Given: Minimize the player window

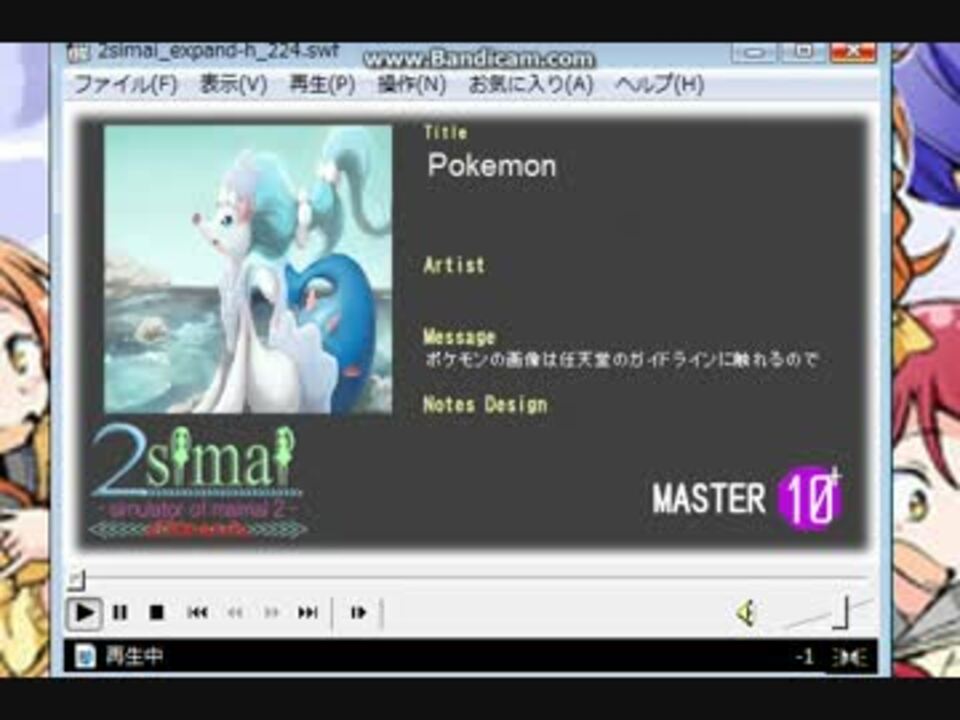Looking at the screenshot, I should tap(753, 53).
